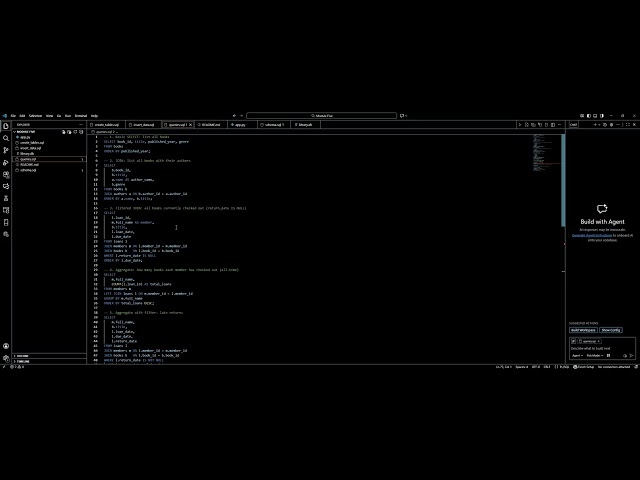The width and height of the screenshot is (640, 480).
Task: Open the Customize Layout control
Action: click(x=582, y=116)
